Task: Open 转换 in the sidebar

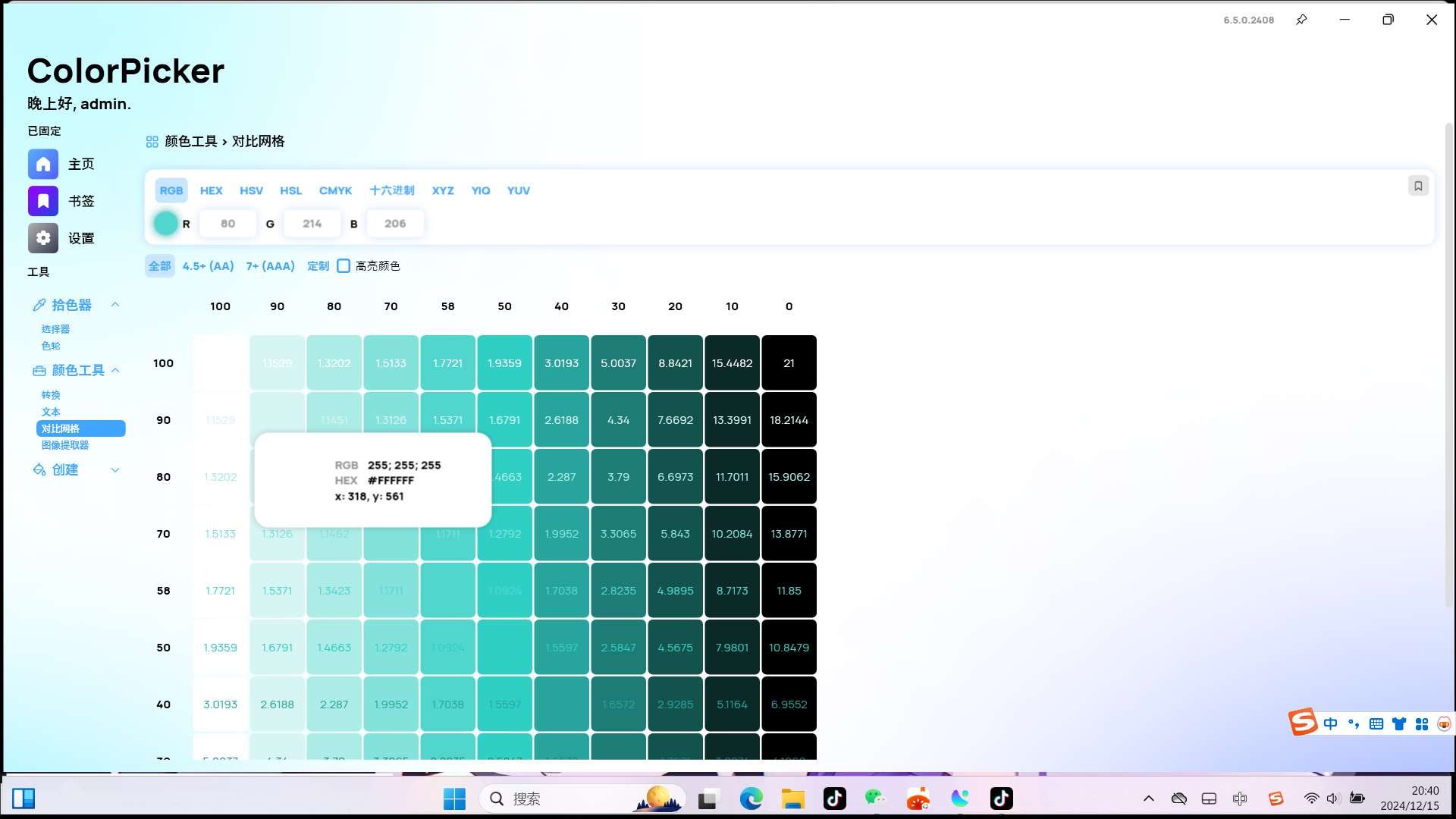Action: pos(51,395)
